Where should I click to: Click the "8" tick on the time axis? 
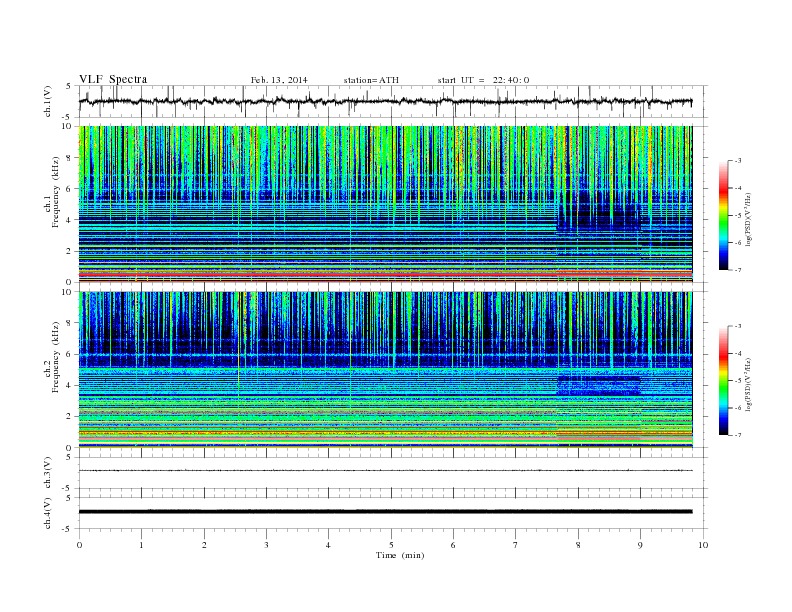point(578,545)
